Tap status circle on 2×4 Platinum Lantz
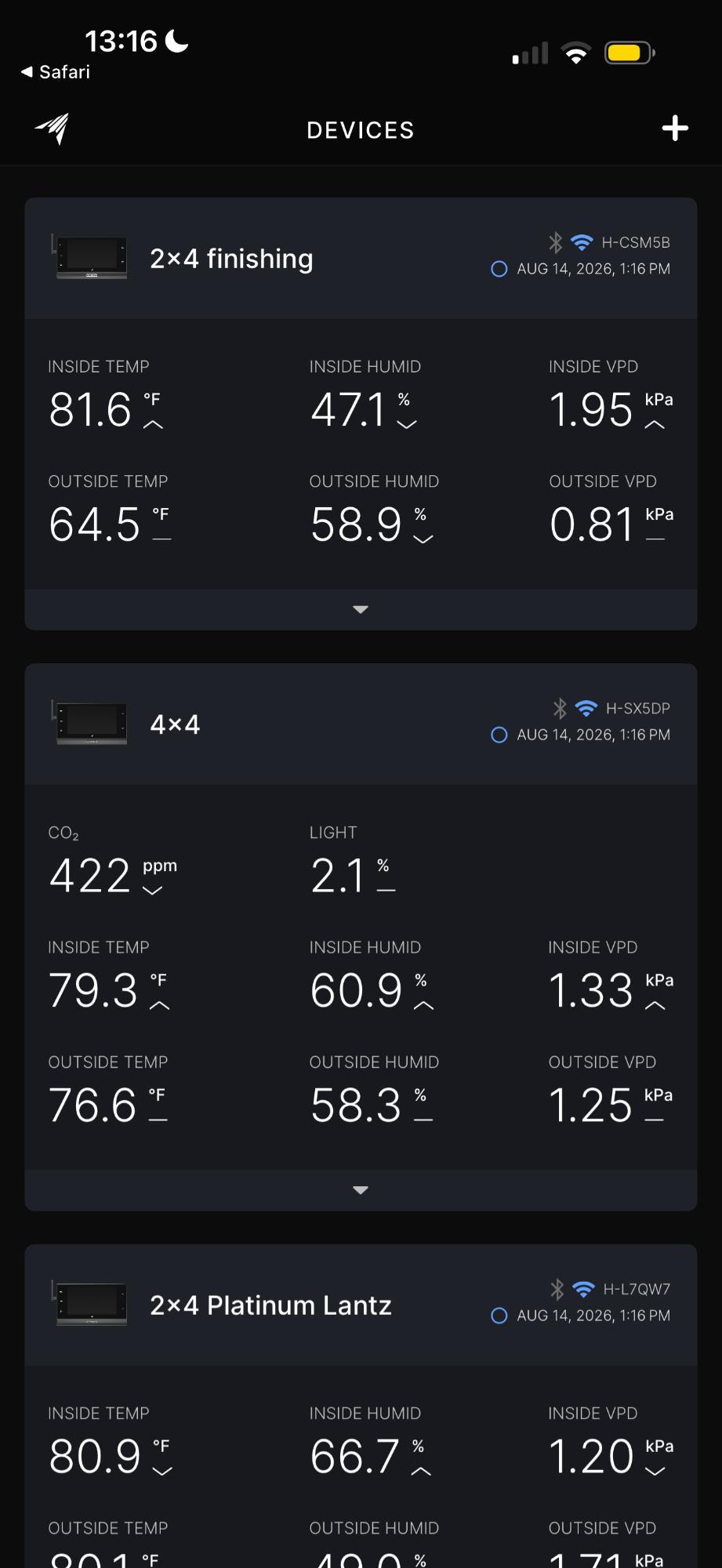This screenshot has width=722, height=1568. pyautogui.click(x=499, y=1316)
